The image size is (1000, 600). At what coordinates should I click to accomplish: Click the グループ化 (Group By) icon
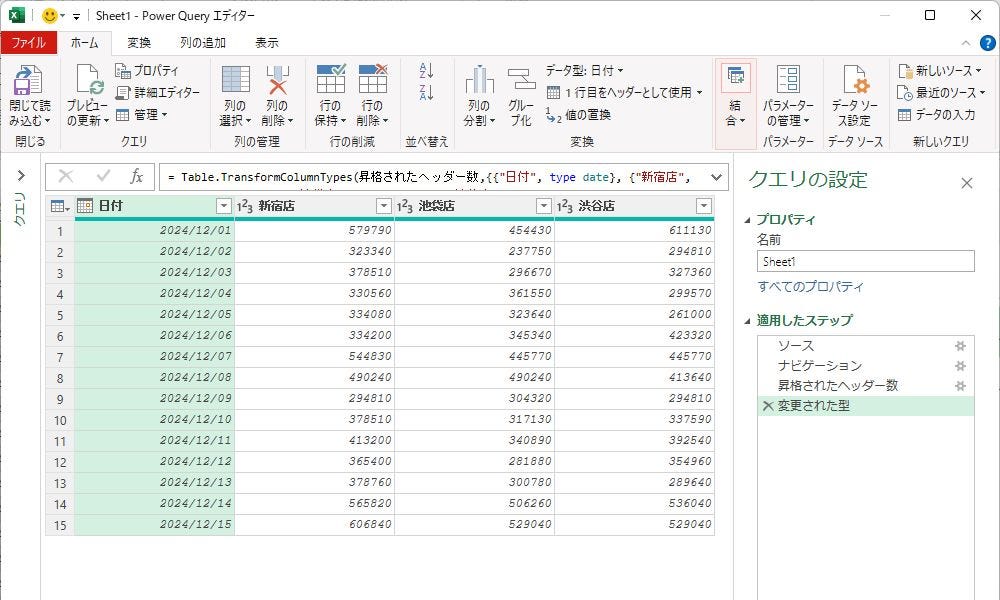click(x=521, y=80)
